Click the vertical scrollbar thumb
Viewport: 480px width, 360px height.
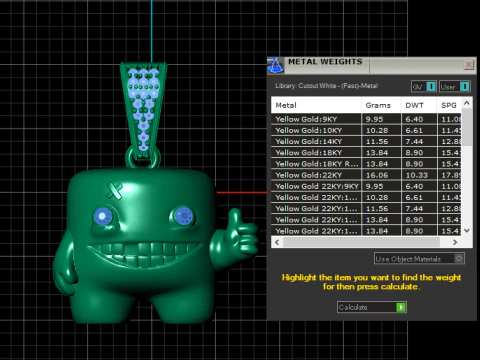pos(467,127)
